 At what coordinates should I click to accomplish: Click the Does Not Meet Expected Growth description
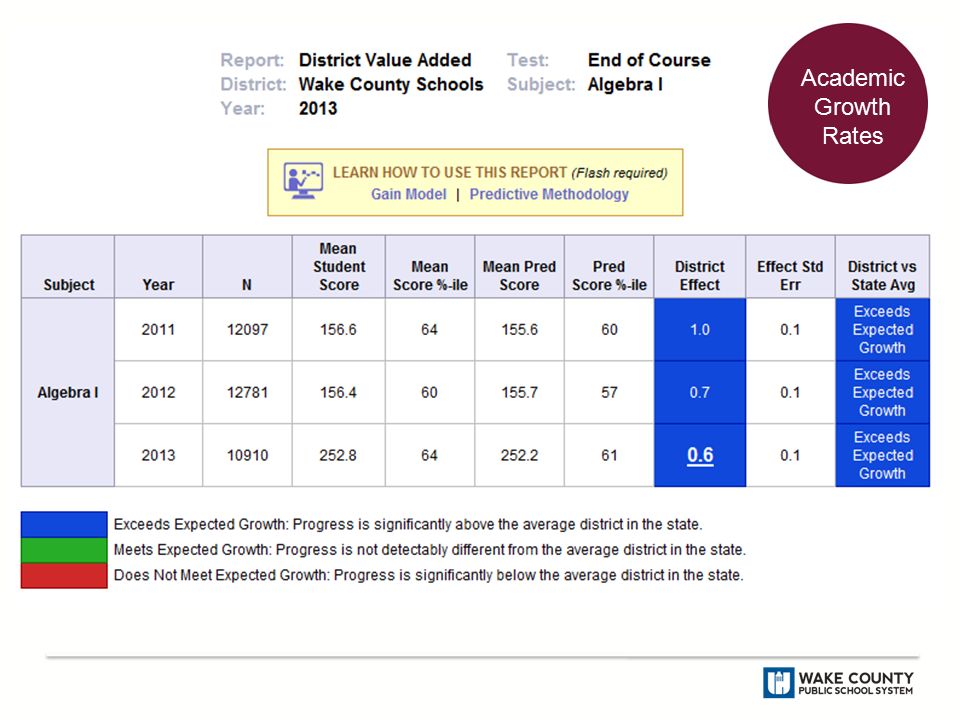429,576
